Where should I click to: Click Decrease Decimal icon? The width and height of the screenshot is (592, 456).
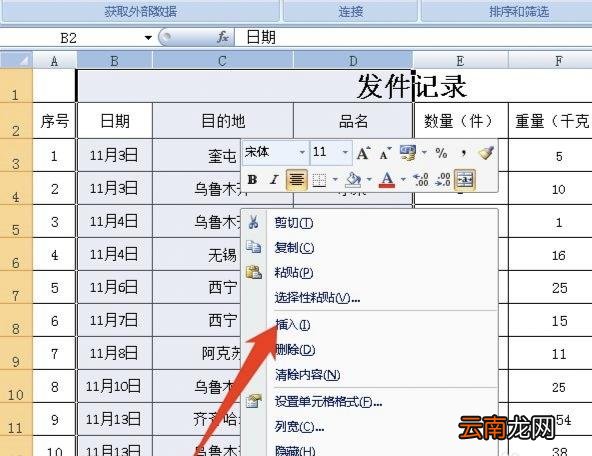pos(442,180)
